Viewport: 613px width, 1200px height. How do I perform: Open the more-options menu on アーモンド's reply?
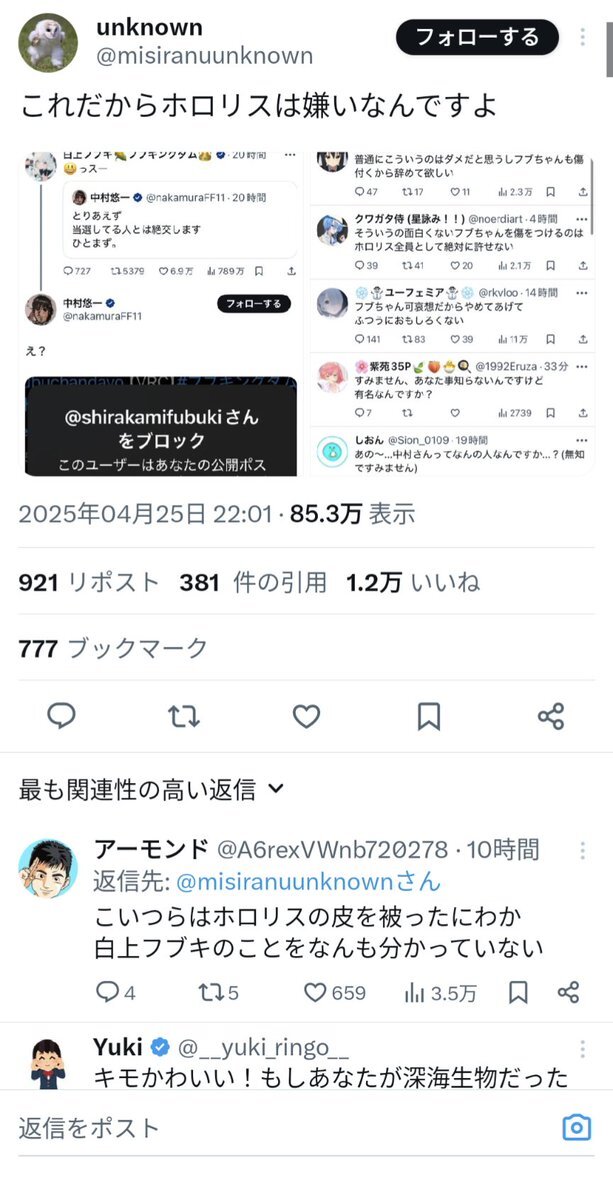(583, 851)
